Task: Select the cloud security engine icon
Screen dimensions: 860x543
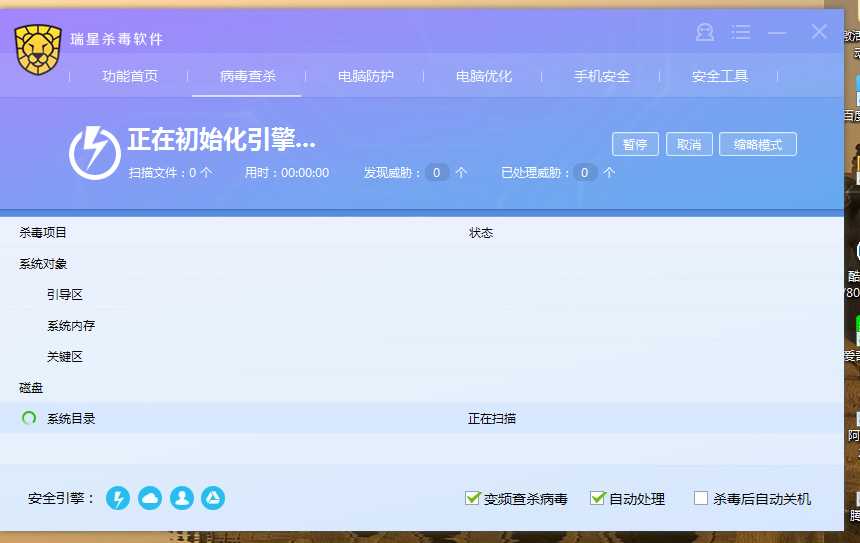Action: pyautogui.click(x=150, y=499)
